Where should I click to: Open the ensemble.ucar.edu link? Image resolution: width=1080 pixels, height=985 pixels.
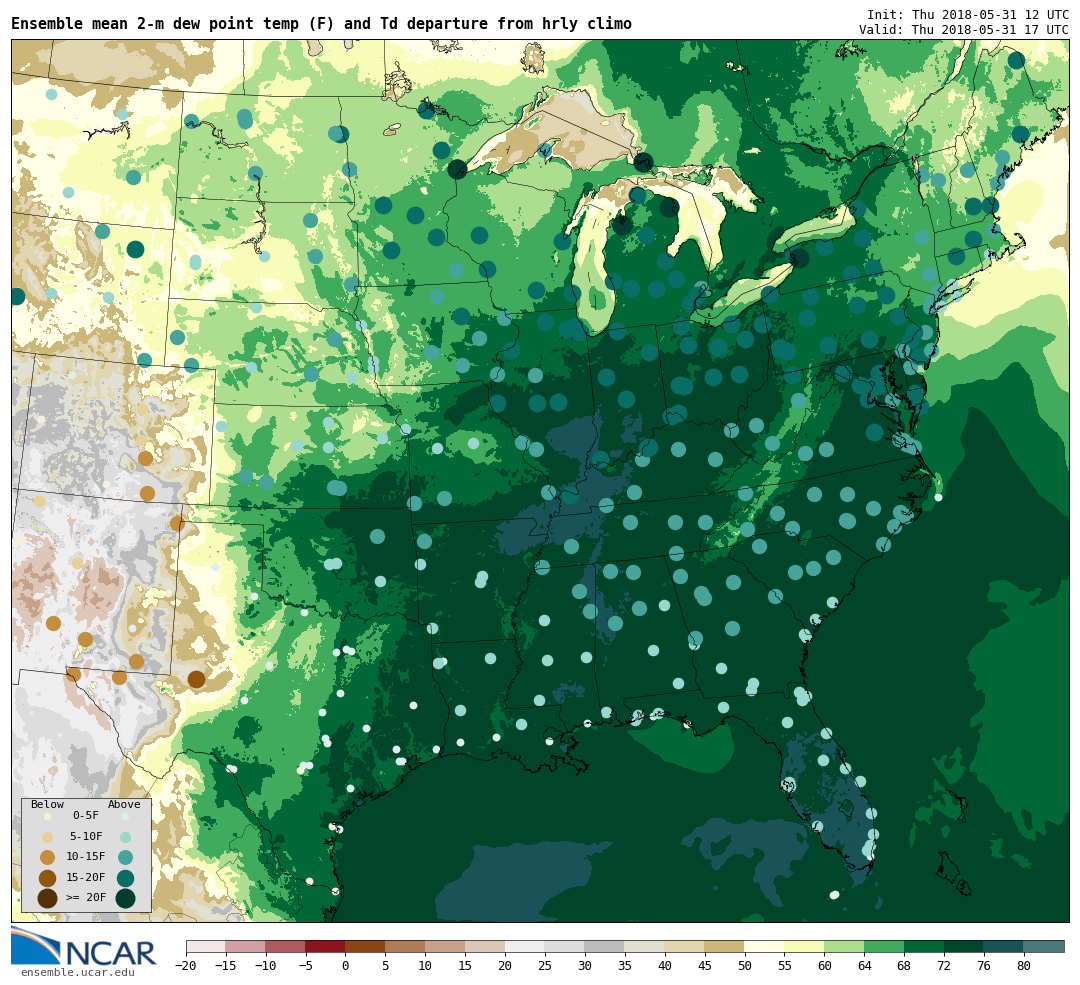coord(77,972)
